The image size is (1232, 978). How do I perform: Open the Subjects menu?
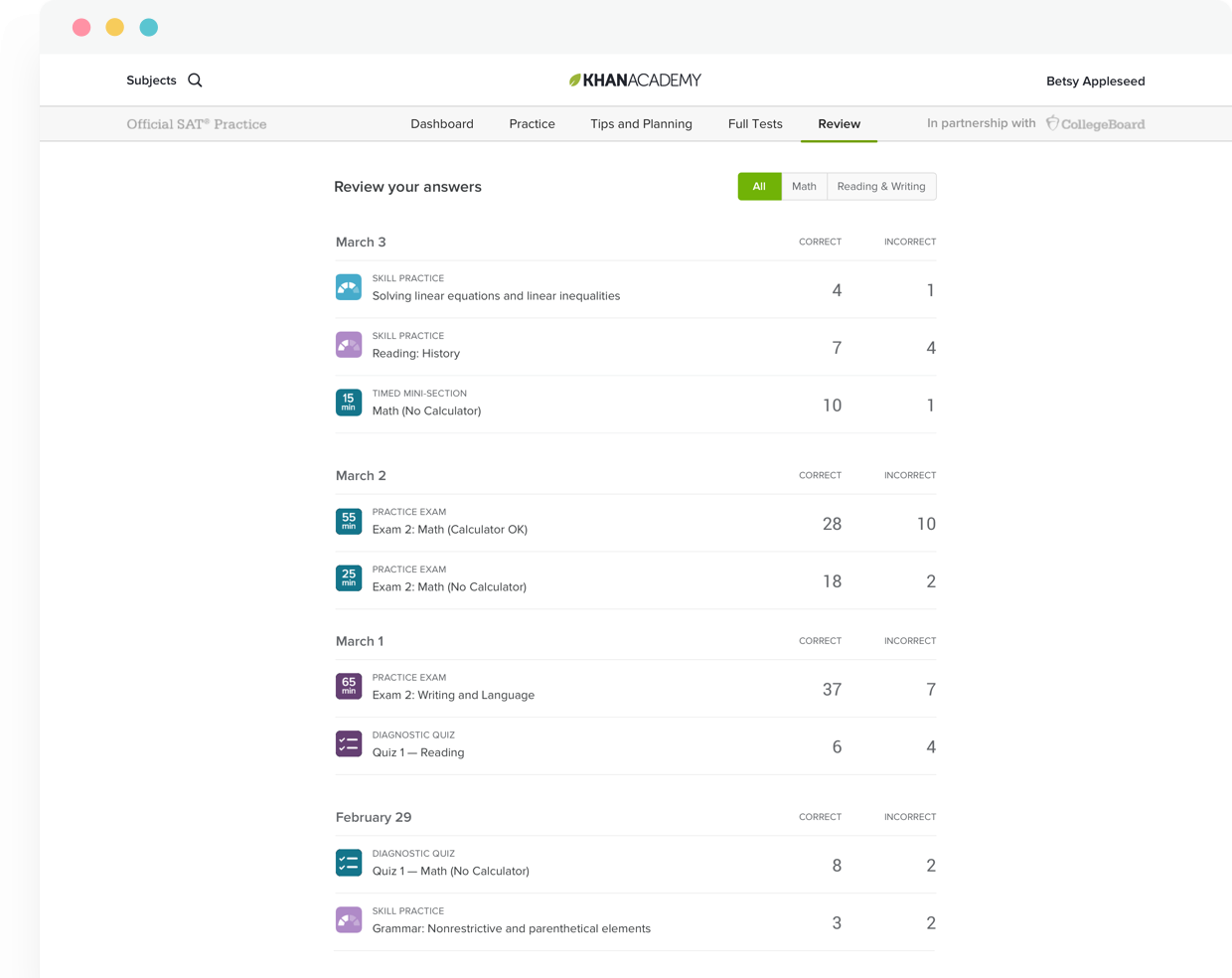151,81
